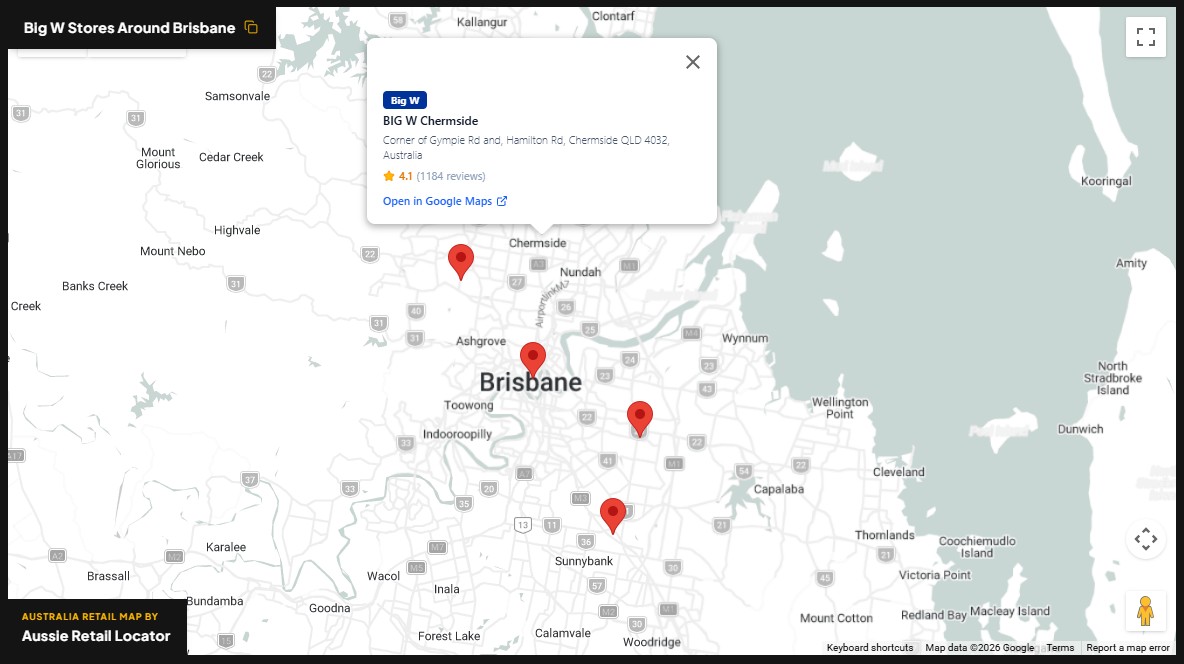The image size is (1184, 664).
Task: Click the Kooringal map label
Action: click(1106, 181)
